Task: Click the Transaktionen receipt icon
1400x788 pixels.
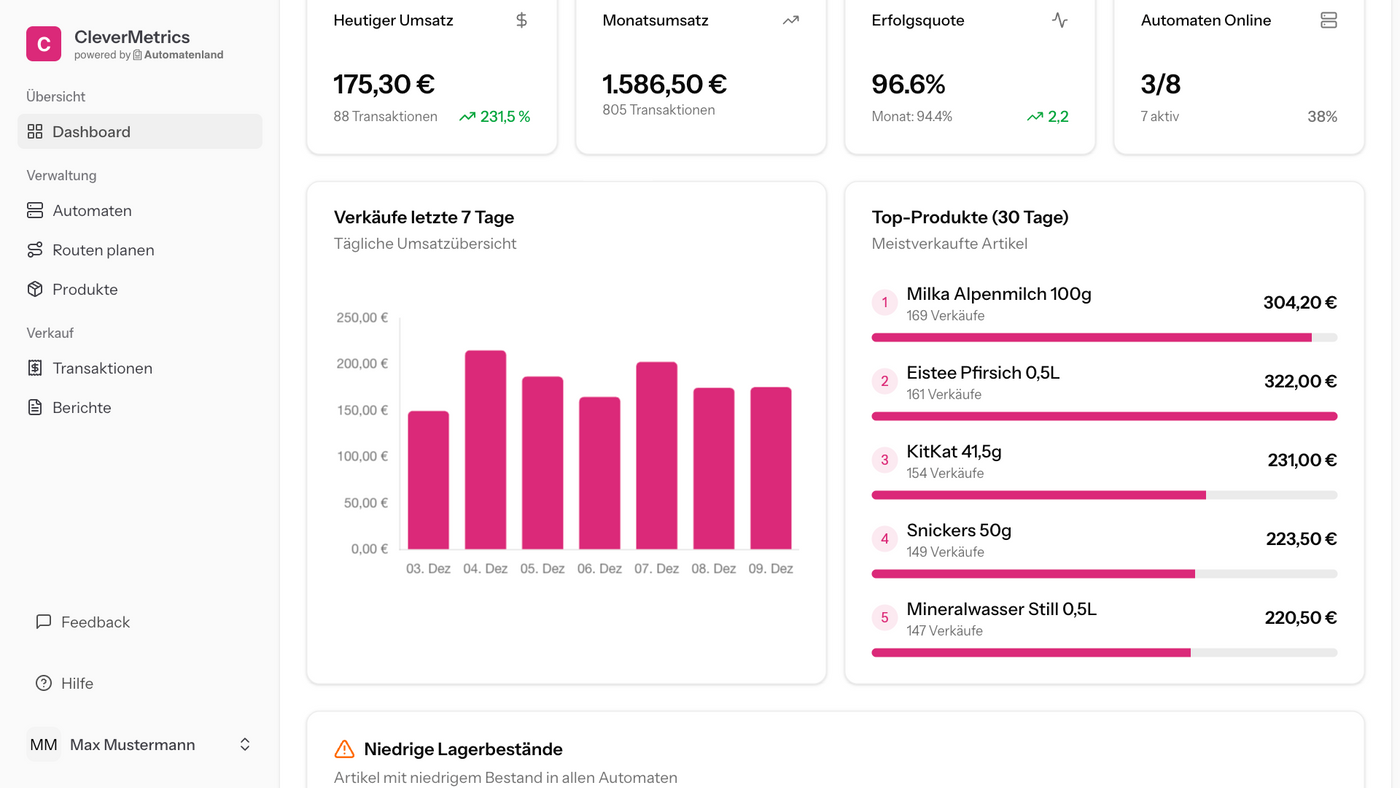Action: [35, 368]
